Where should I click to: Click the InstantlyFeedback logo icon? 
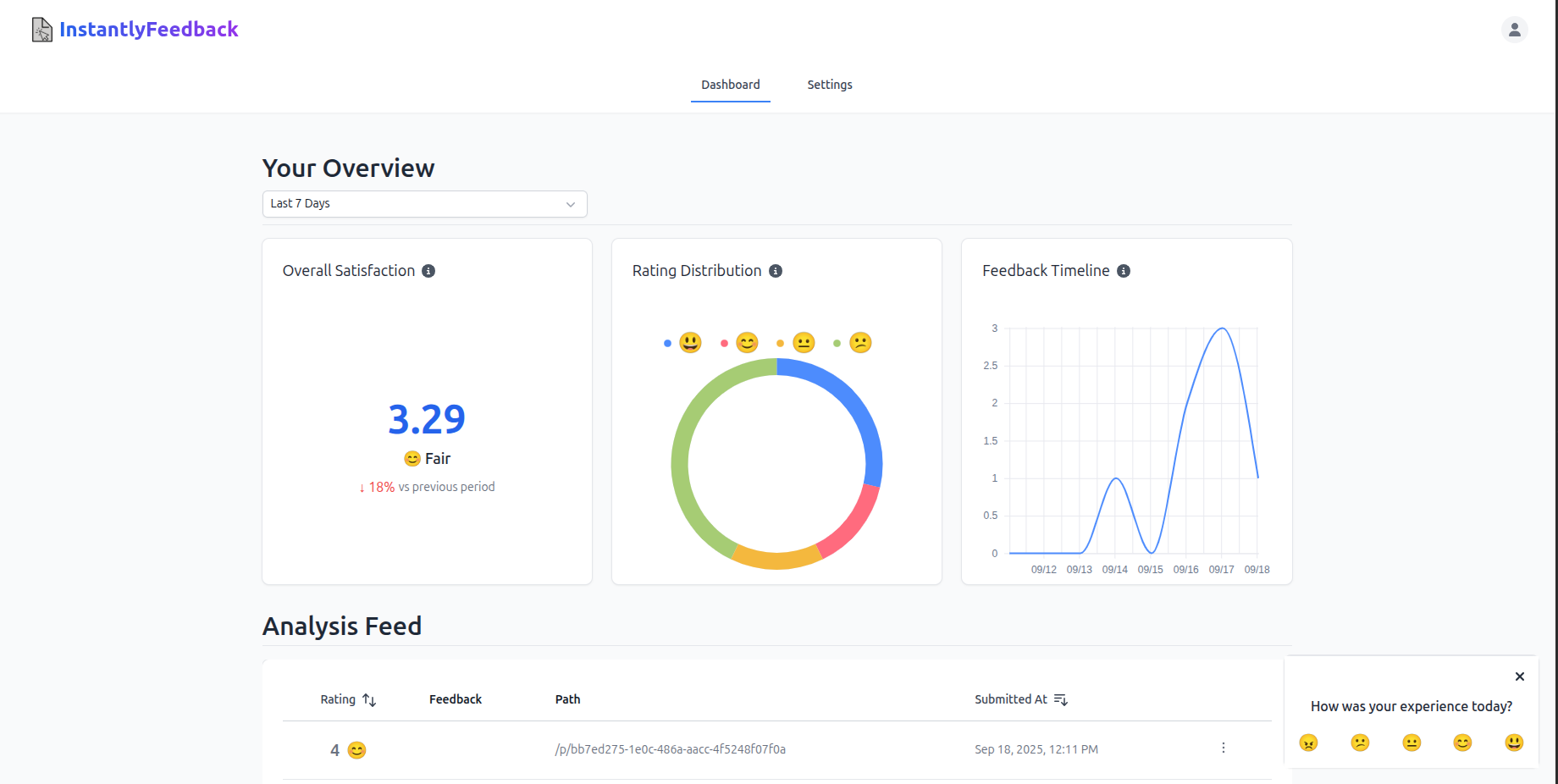point(41,29)
